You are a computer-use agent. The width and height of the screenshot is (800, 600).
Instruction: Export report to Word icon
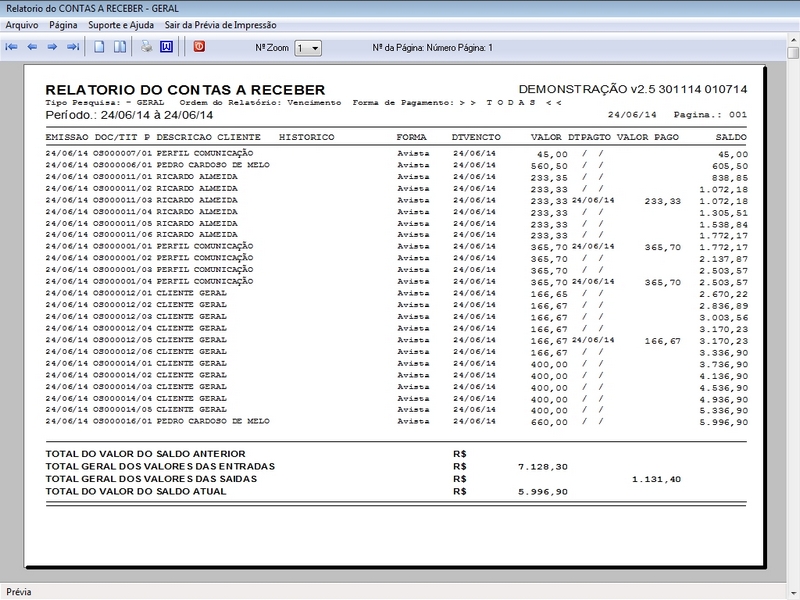[166, 47]
